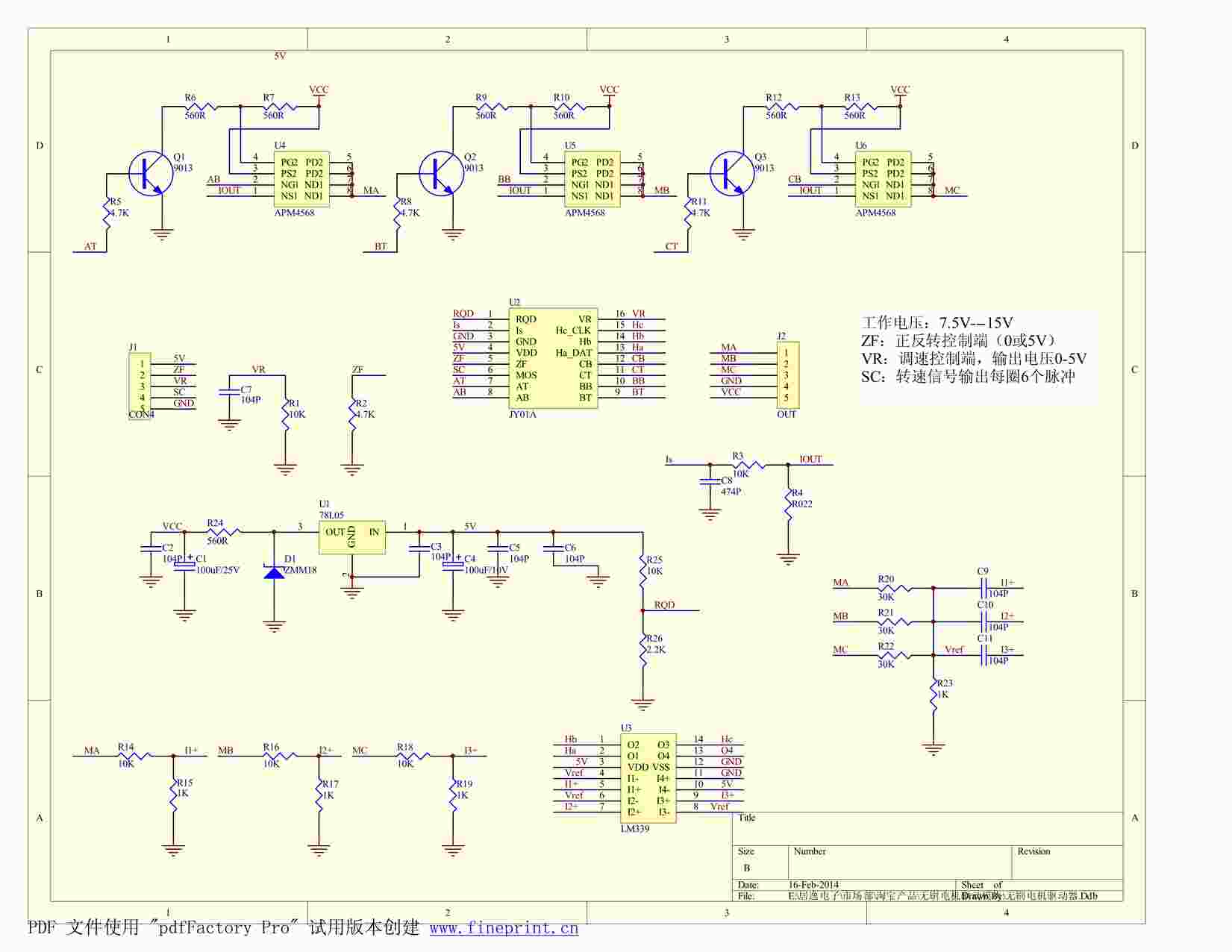The image size is (1232, 952).
Task: Select the U2 JY01A controller chip
Action: coord(553,358)
